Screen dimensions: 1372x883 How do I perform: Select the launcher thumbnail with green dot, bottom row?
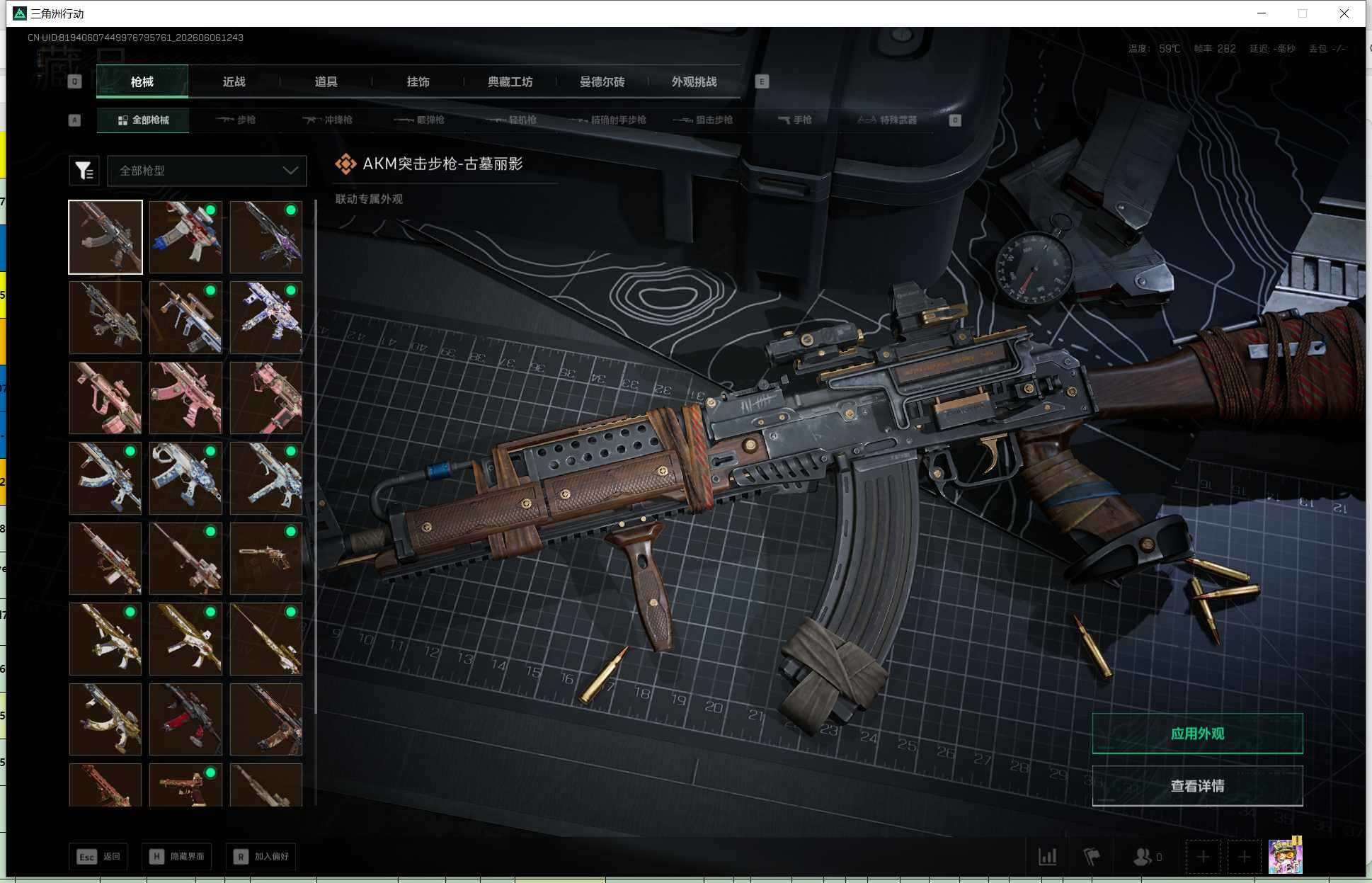185,785
